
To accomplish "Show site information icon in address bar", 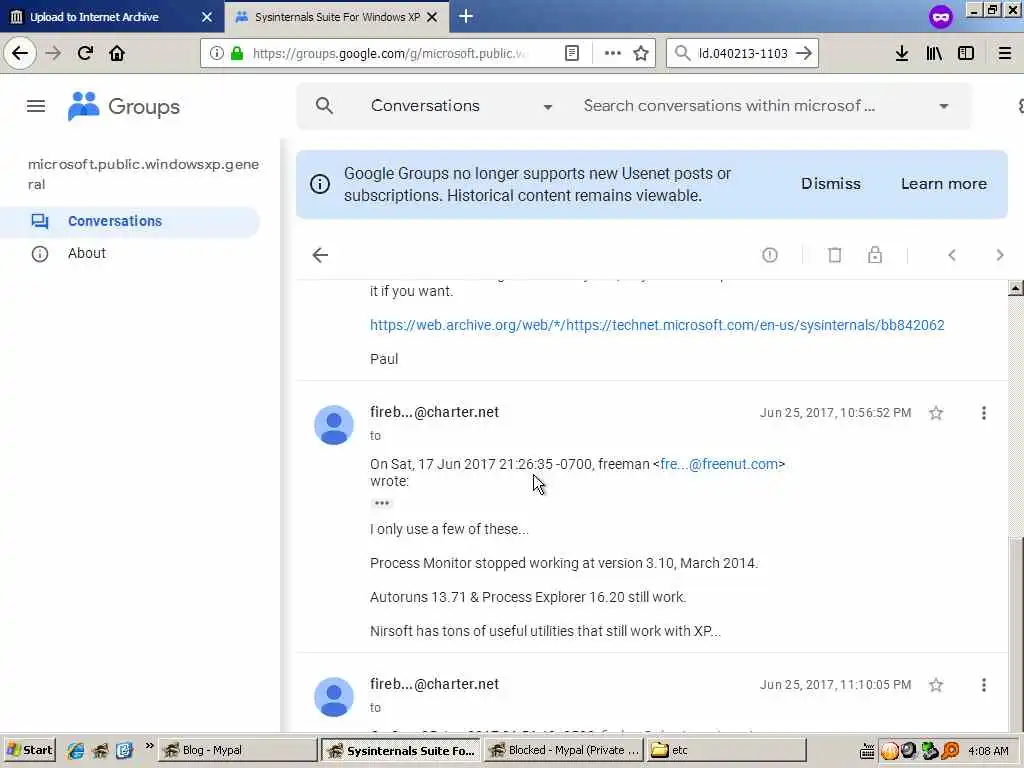I will point(217,53).
